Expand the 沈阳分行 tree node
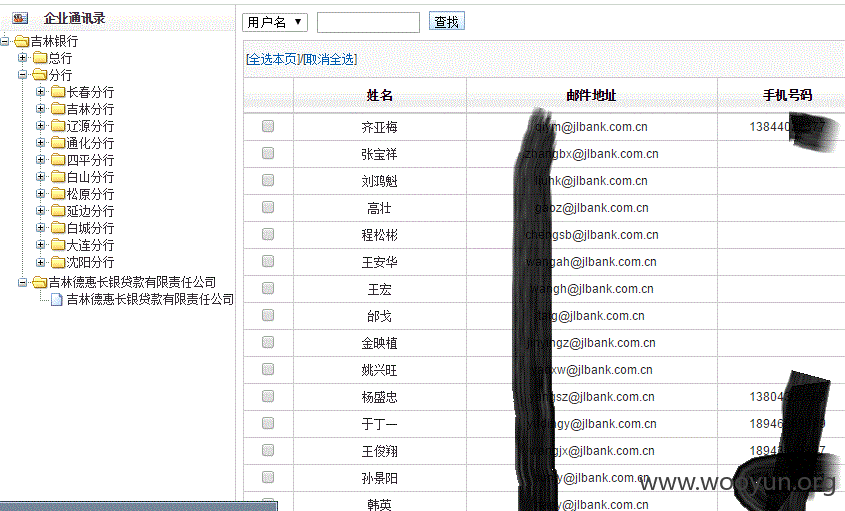 (x=40, y=262)
